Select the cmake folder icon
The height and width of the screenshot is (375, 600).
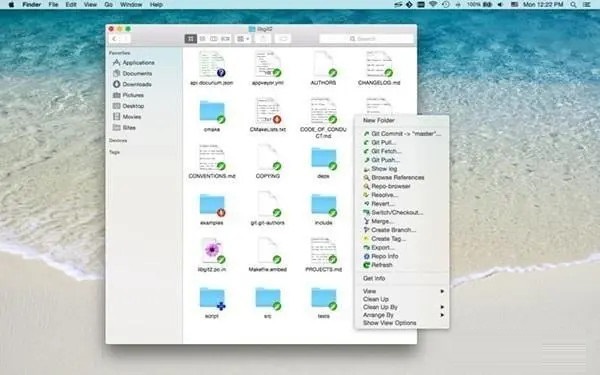[212, 112]
